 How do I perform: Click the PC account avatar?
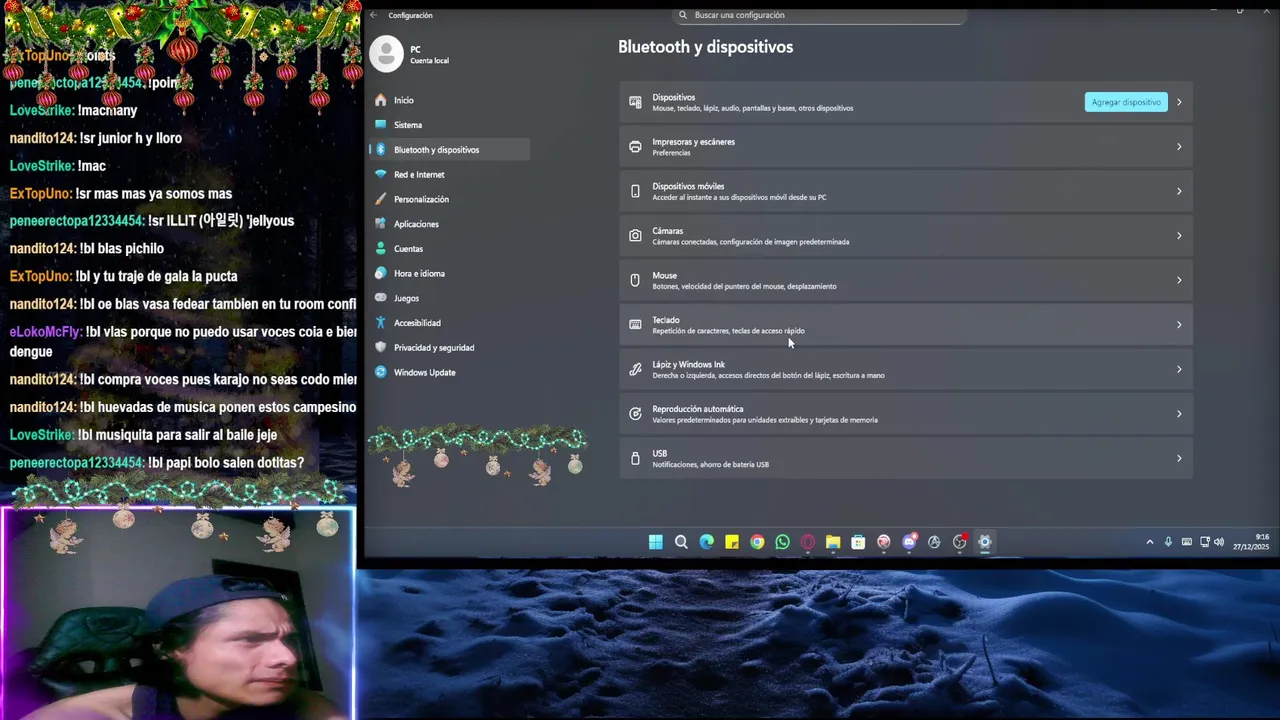click(x=387, y=54)
